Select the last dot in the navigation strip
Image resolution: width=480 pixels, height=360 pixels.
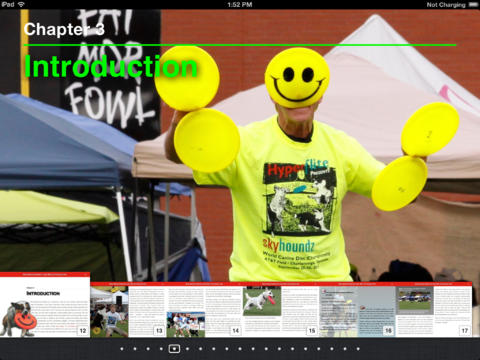pos(358,349)
